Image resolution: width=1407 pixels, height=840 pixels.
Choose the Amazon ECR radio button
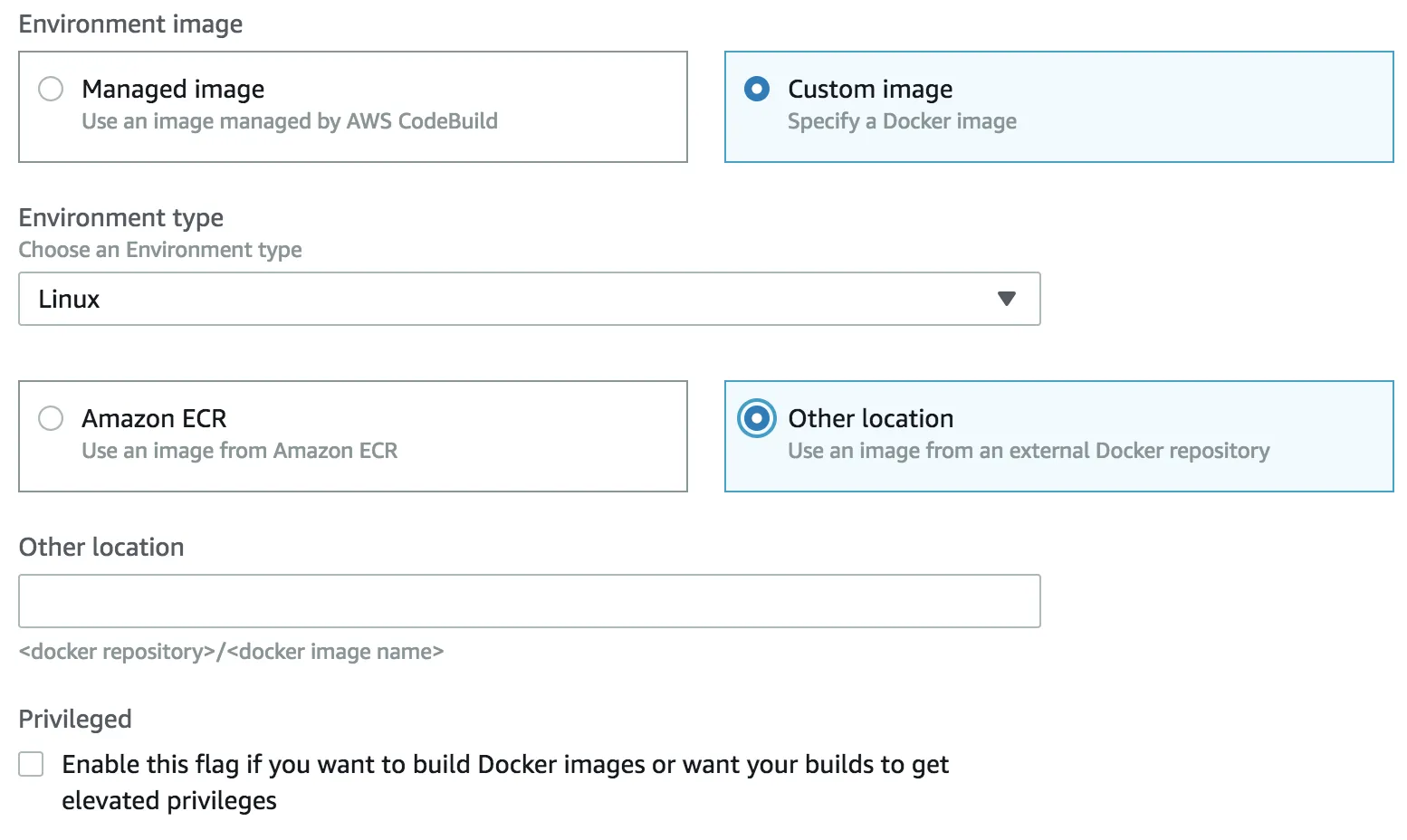click(x=51, y=418)
